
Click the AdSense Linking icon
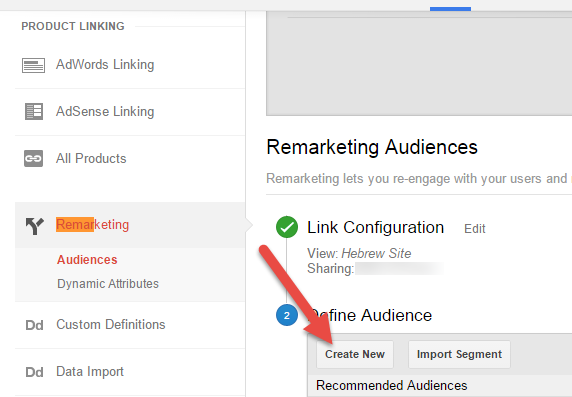click(x=34, y=111)
